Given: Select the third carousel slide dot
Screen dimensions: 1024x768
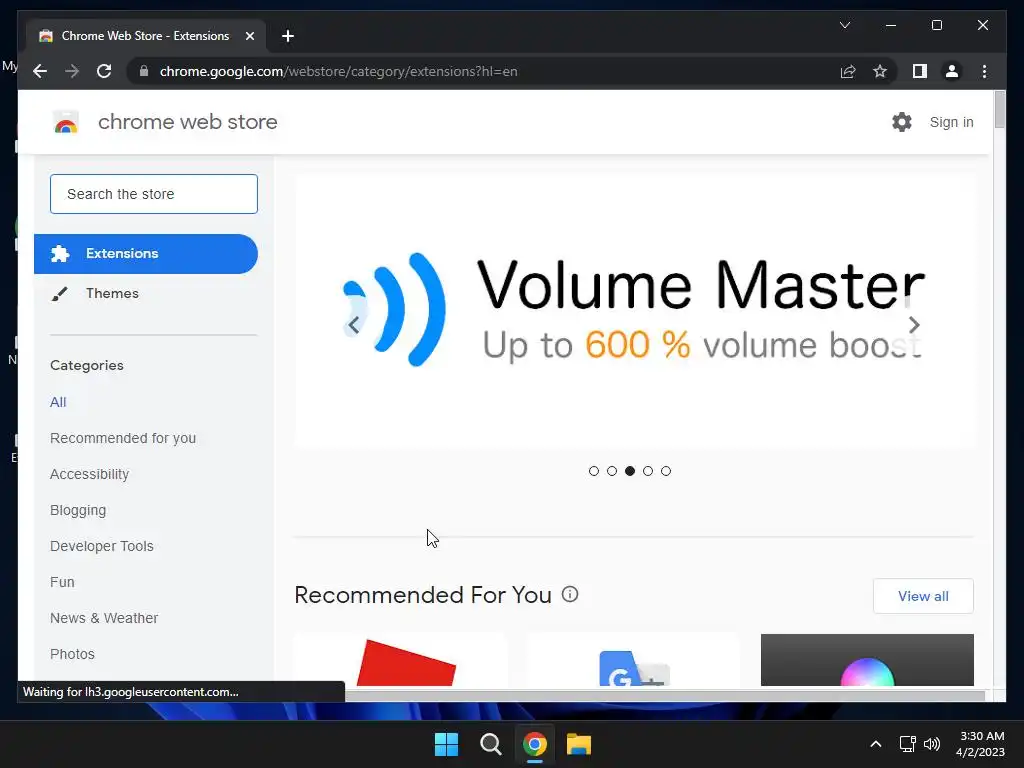Looking at the screenshot, I should [x=630, y=471].
